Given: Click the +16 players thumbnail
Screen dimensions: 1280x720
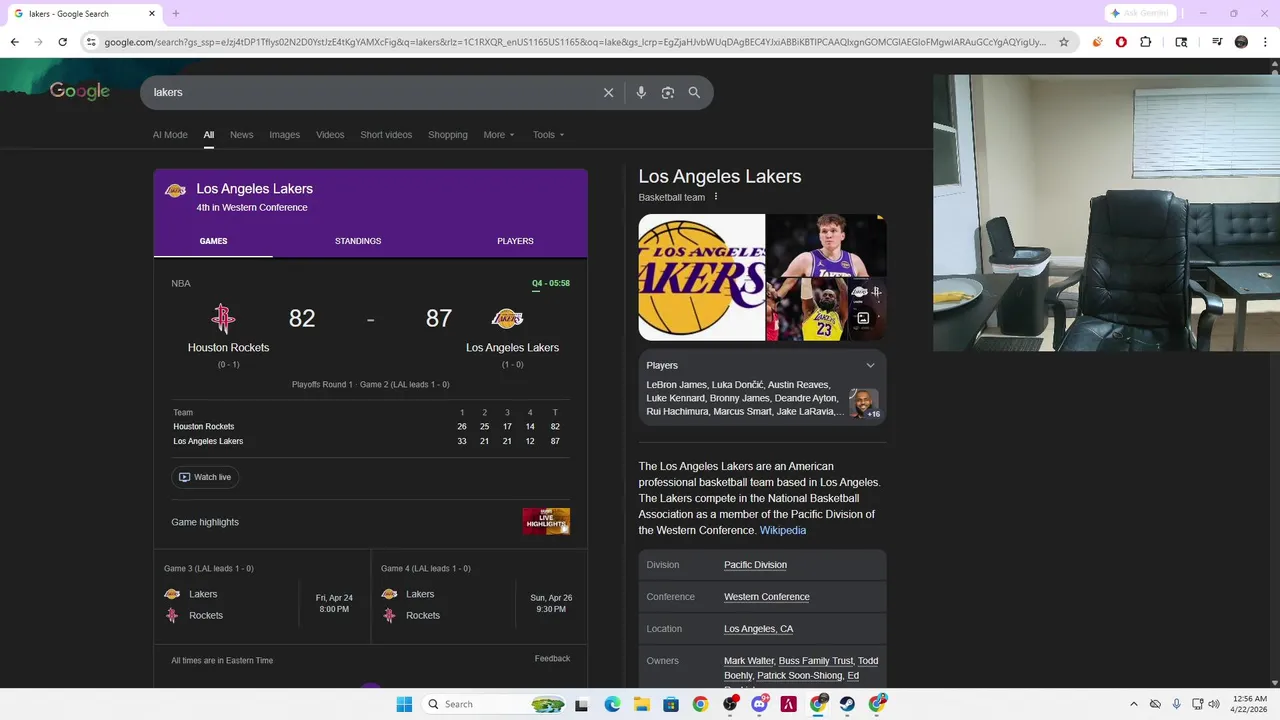Looking at the screenshot, I should coord(864,404).
